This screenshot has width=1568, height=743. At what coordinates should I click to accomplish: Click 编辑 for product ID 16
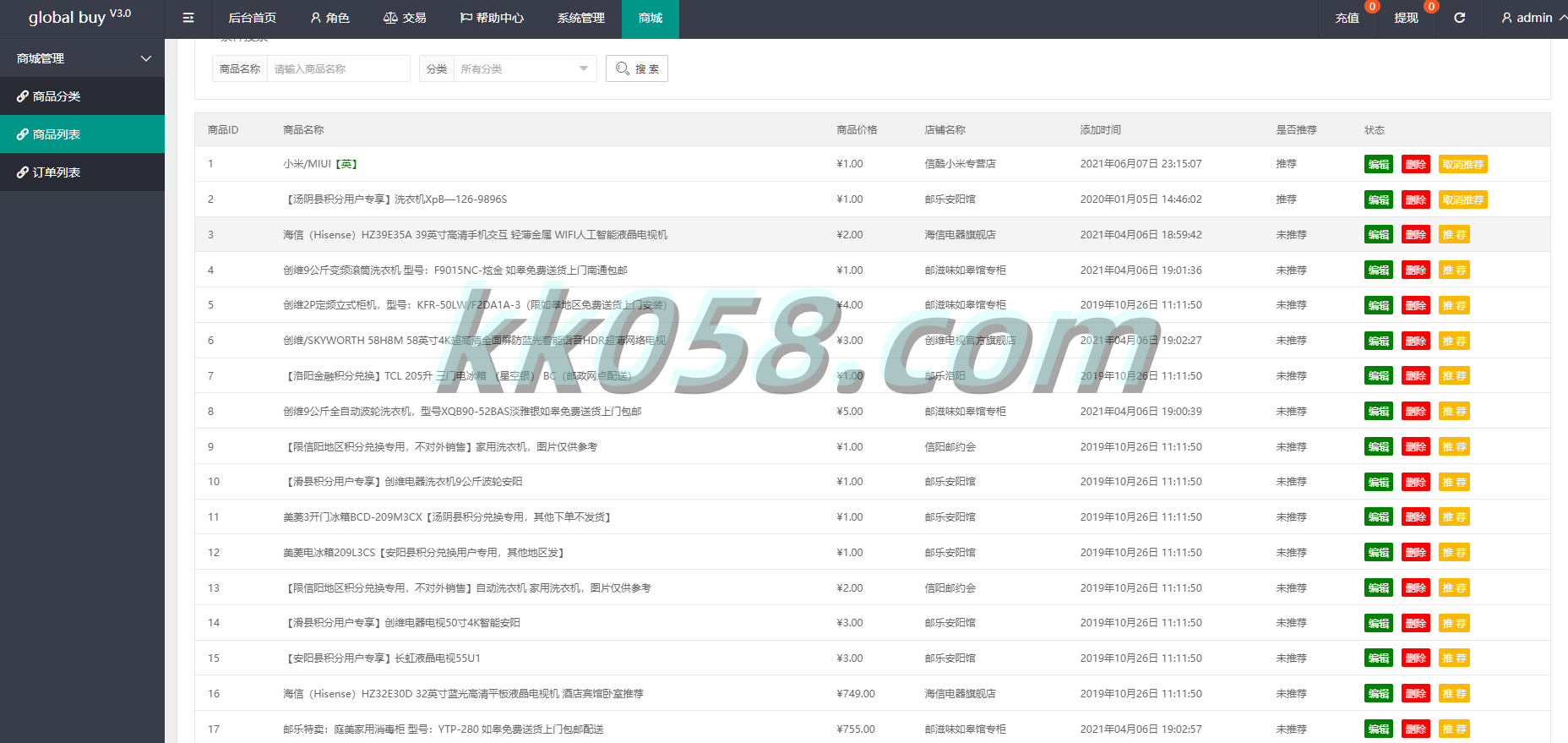[x=1379, y=694]
